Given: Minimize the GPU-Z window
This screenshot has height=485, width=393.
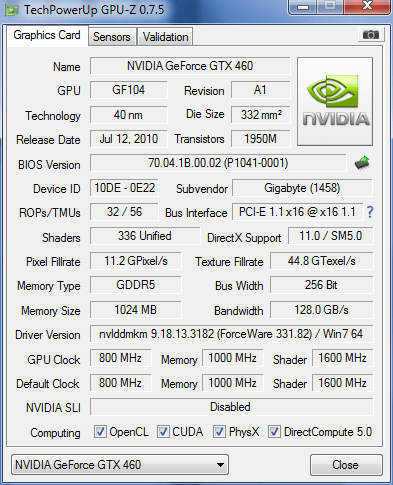Looking at the screenshot, I should point(303,7).
